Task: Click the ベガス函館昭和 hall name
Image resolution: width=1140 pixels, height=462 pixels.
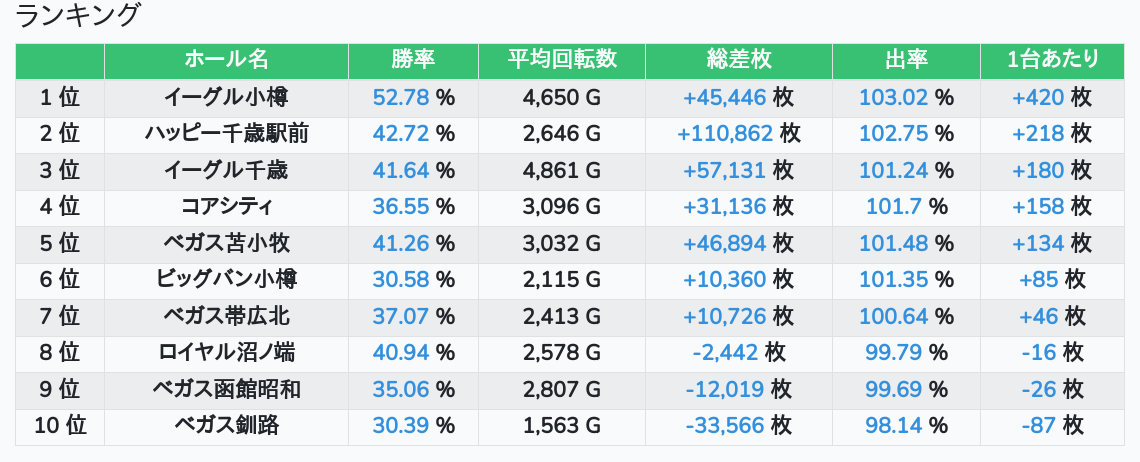Action: [226, 390]
